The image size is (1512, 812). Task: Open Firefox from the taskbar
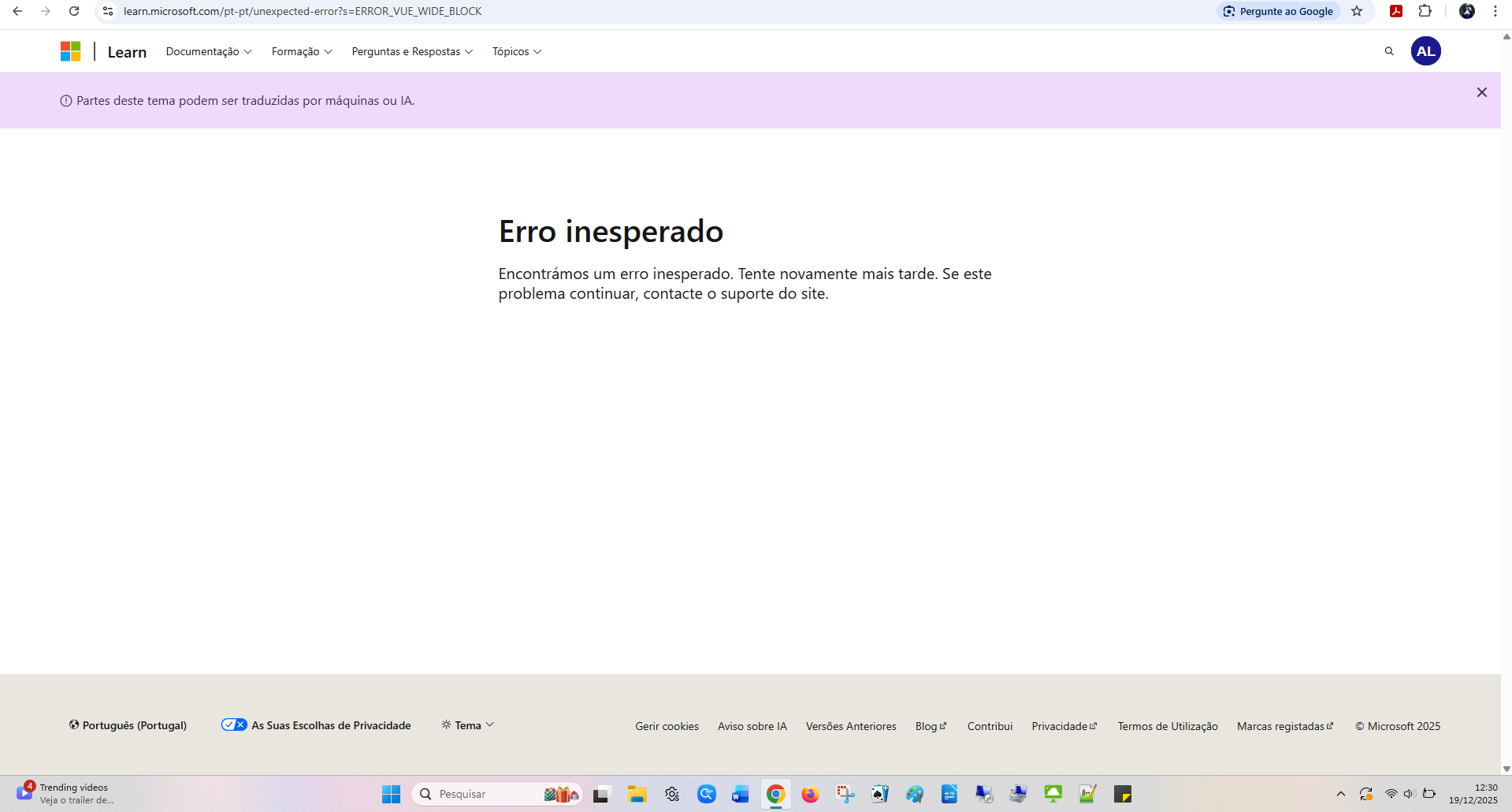pos(810,794)
